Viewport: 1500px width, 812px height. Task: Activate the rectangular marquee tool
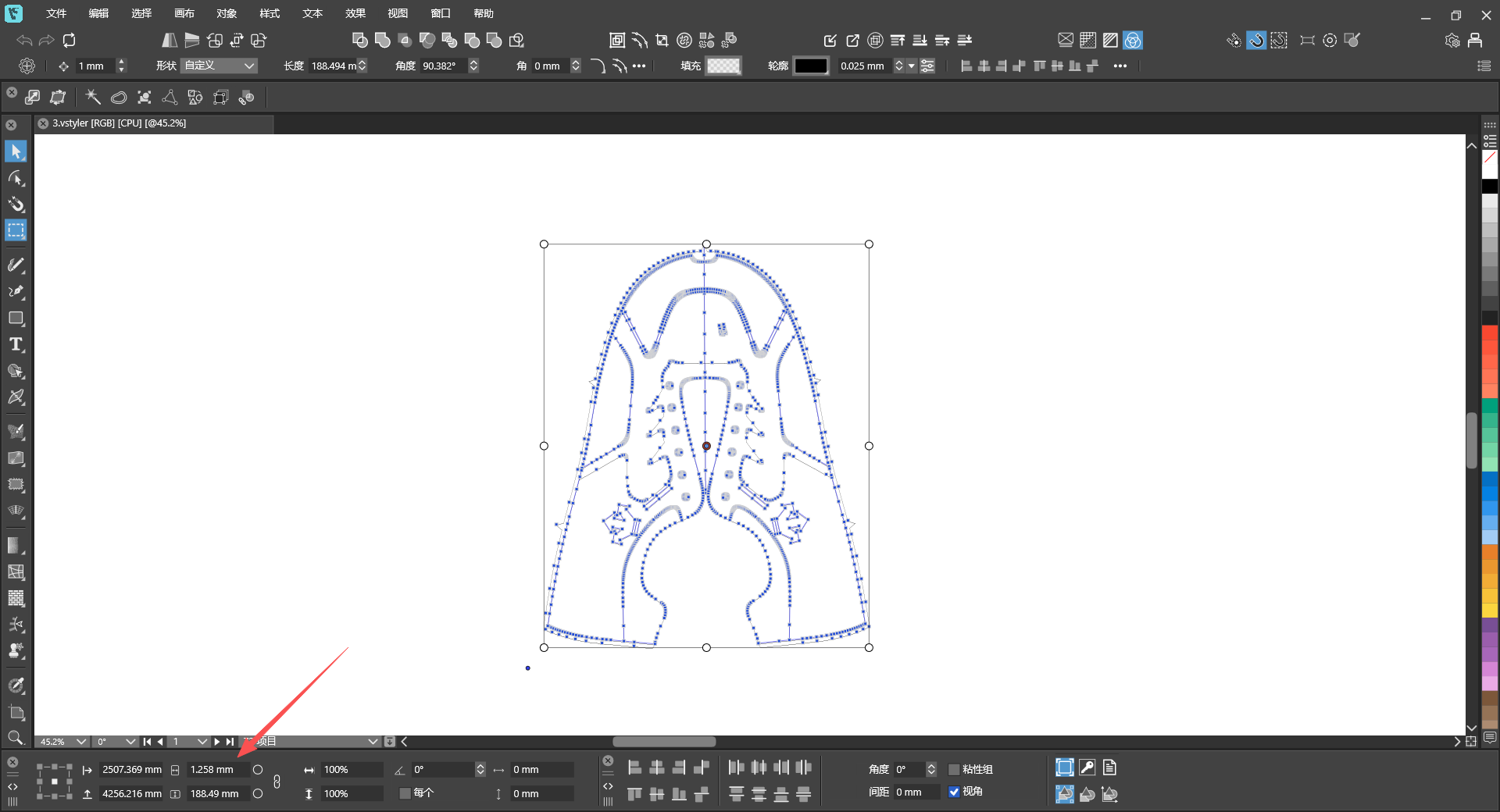[16, 230]
